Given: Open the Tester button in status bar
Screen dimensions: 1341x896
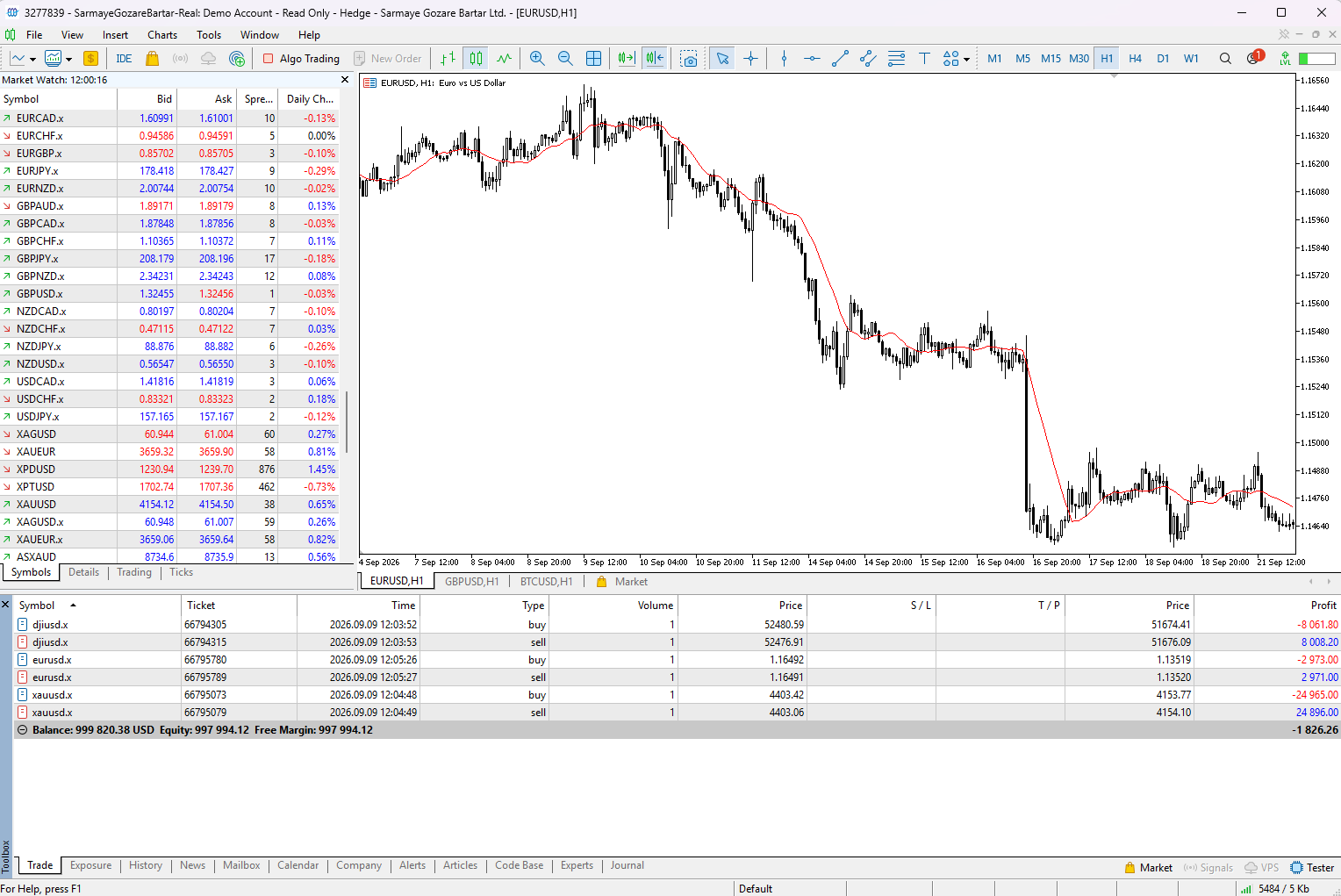Looking at the screenshot, I should (x=1312, y=868).
